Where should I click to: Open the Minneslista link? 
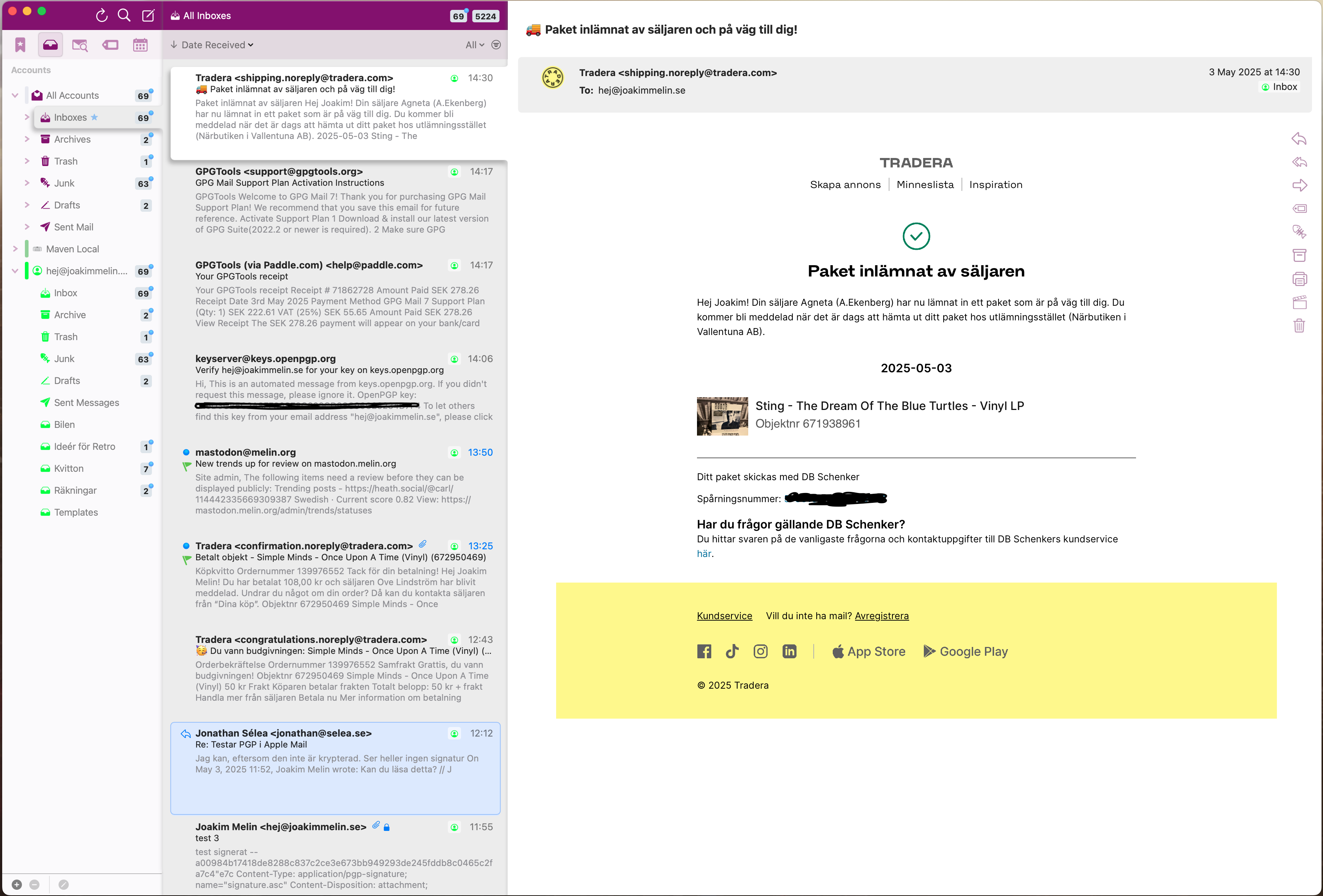click(x=925, y=185)
